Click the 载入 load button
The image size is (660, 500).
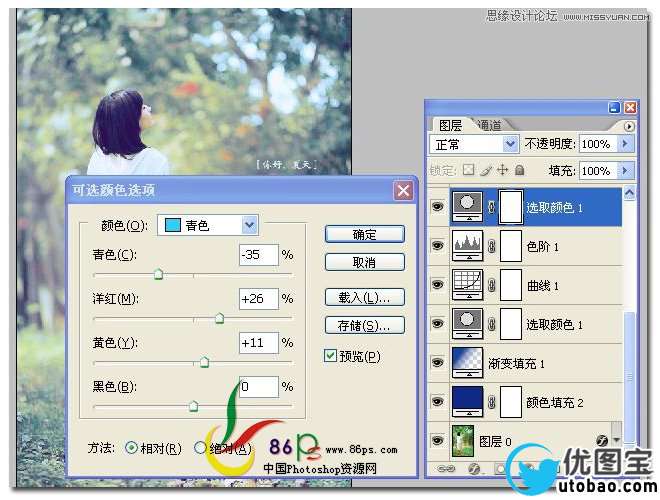[364, 298]
